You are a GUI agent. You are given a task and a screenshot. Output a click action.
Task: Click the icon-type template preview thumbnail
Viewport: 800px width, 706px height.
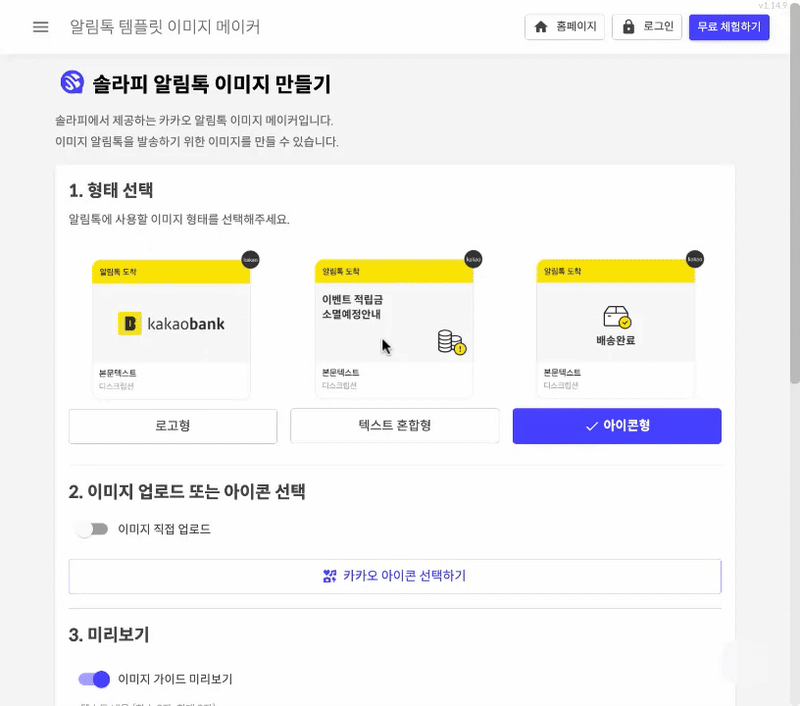tap(616, 328)
